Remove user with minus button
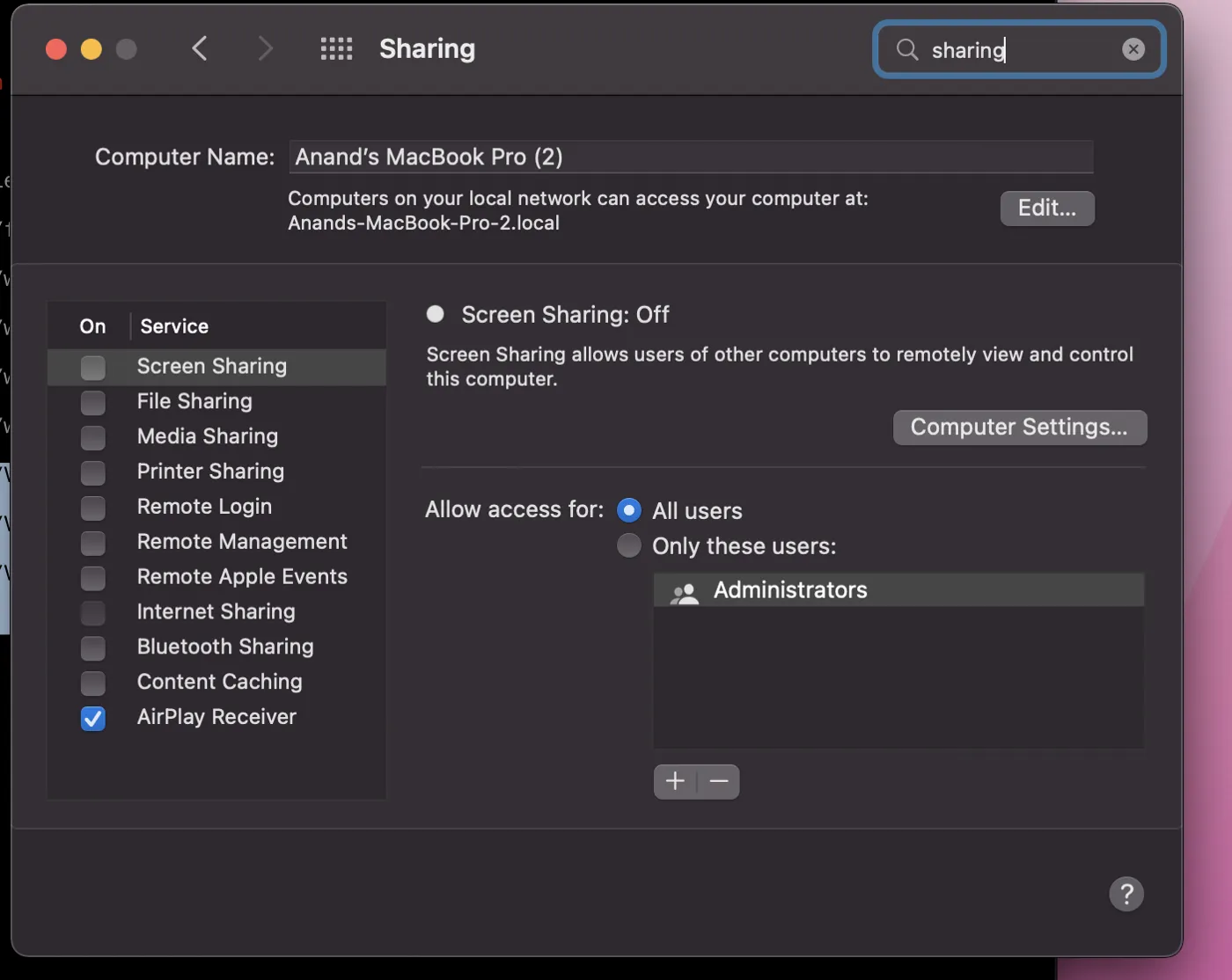1232x980 pixels. click(719, 781)
